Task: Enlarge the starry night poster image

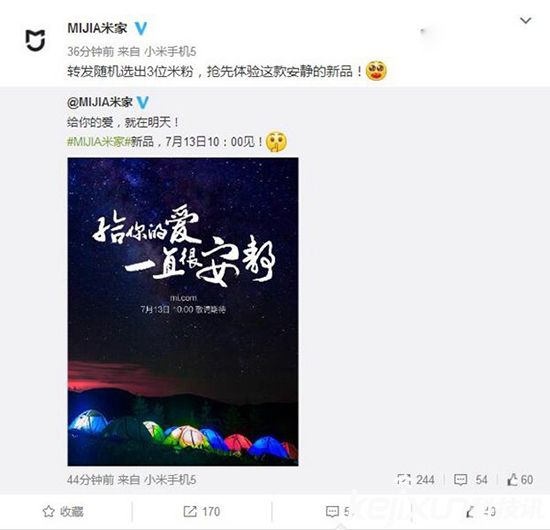Action: (x=183, y=311)
